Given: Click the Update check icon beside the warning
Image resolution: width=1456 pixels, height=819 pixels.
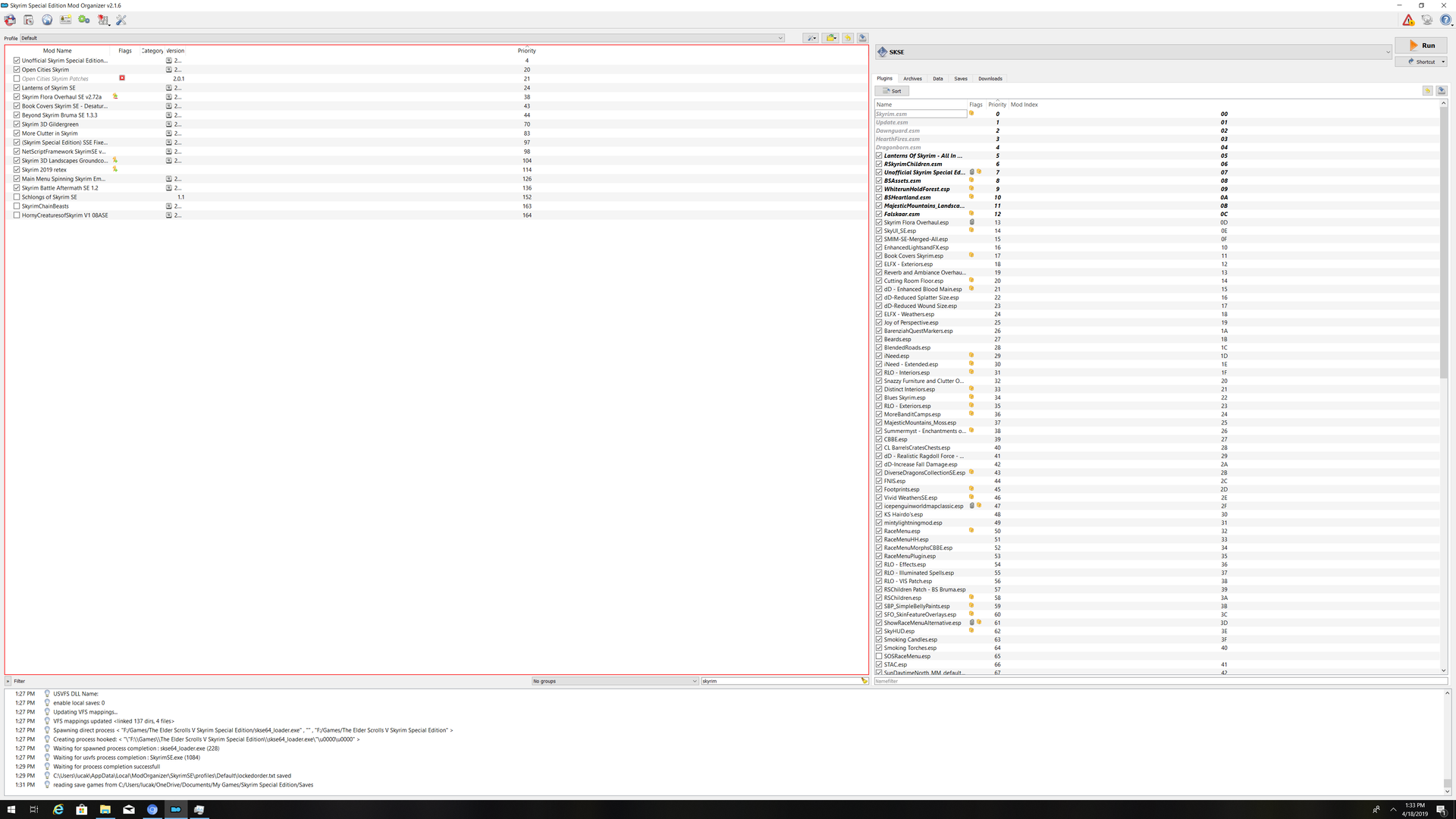Looking at the screenshot, I should point(1427,20).
